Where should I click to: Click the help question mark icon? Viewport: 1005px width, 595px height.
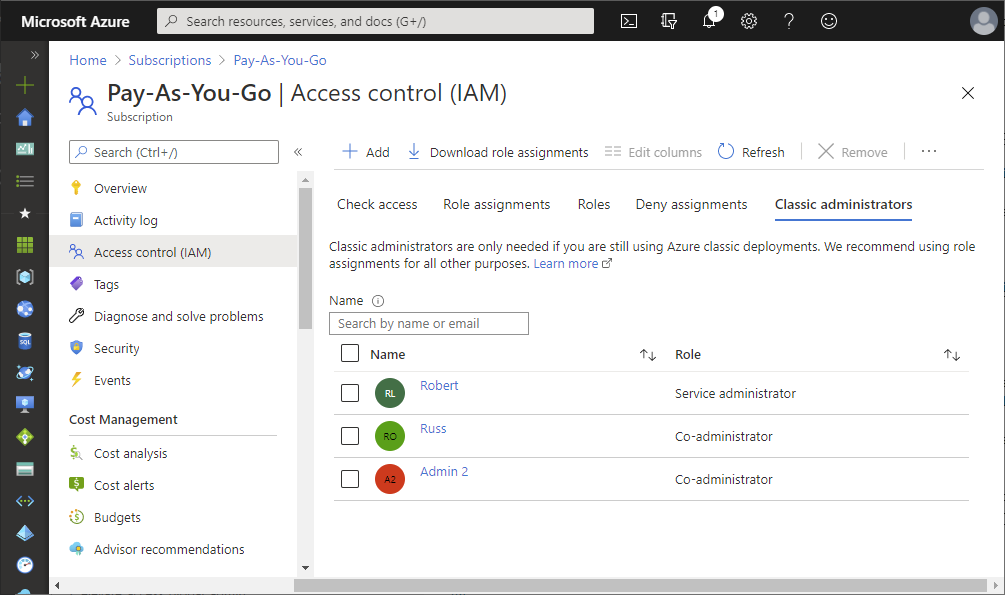pos(788,21)
